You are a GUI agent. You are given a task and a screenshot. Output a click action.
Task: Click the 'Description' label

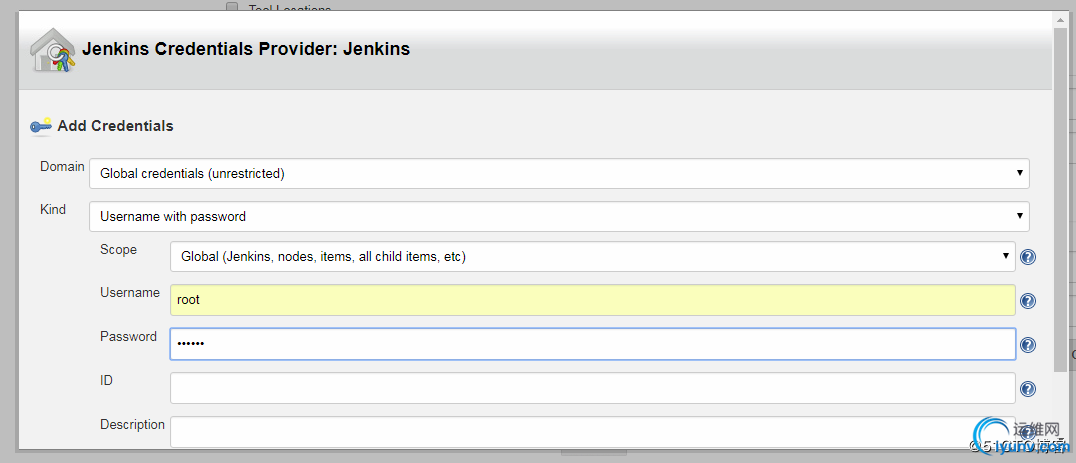(x=132, y=425)
